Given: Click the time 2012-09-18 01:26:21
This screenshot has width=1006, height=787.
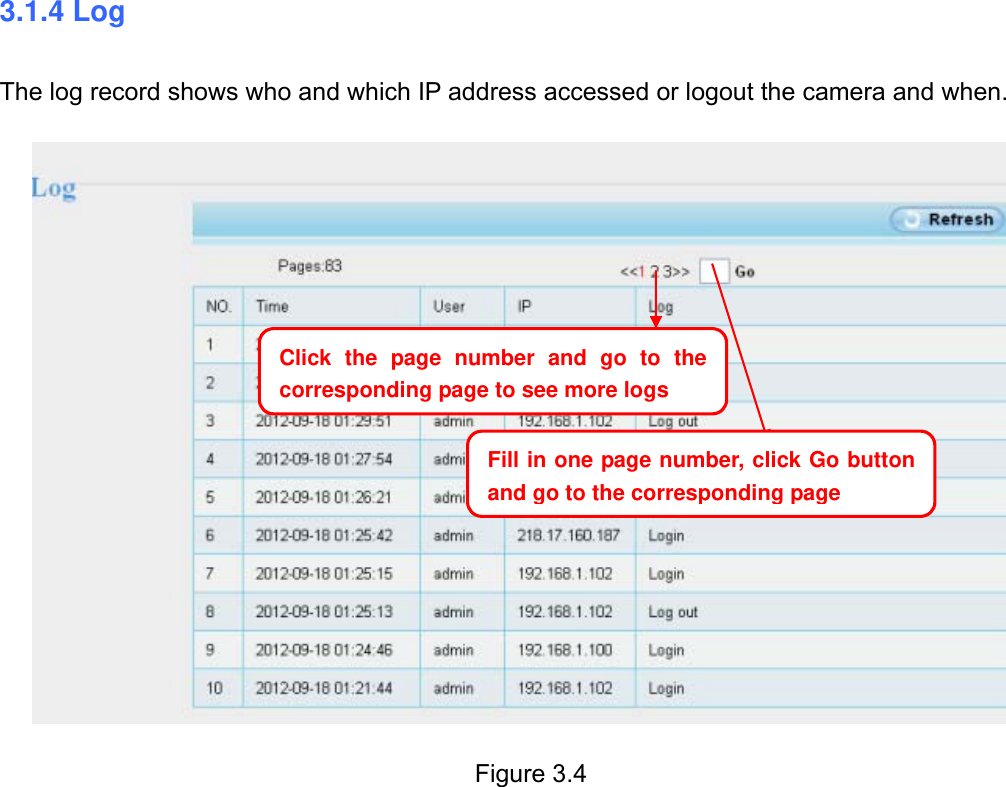Looking at the screenshot, I should pyautogui.click(x=323, y=498).
